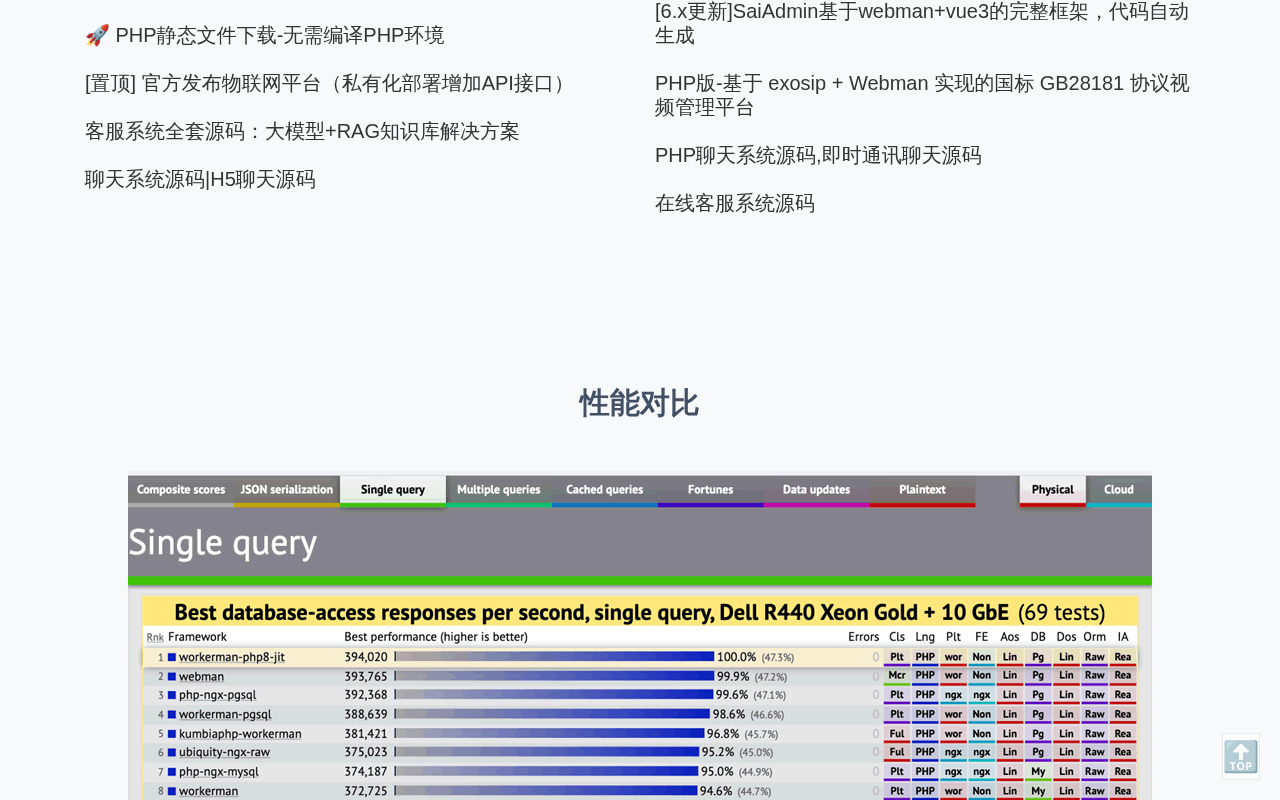Click the Errors column header
This screenshot has width=1280, height=800.
pos(864,637)
